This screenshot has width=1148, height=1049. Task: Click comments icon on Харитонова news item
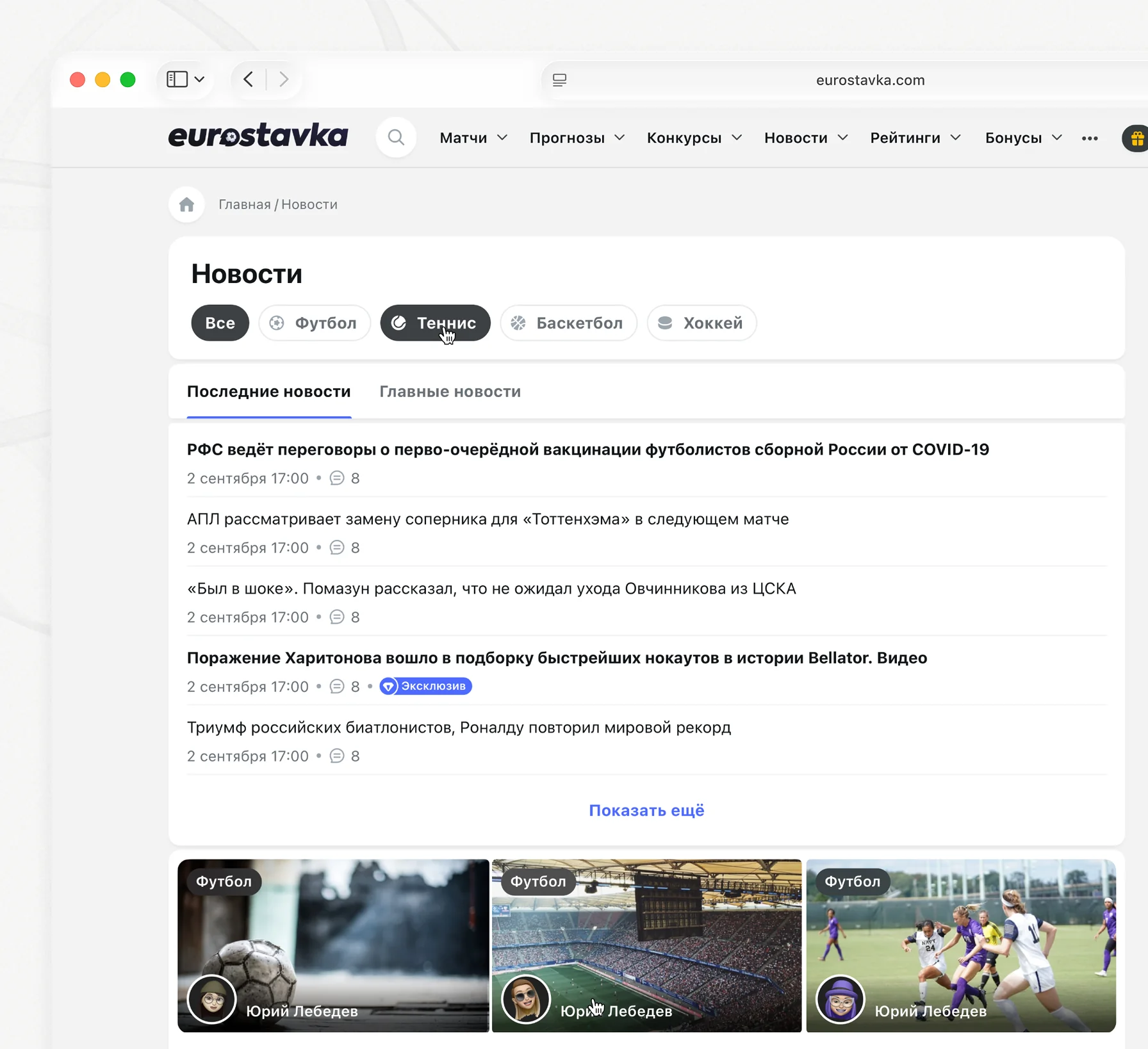coord(337,687)
